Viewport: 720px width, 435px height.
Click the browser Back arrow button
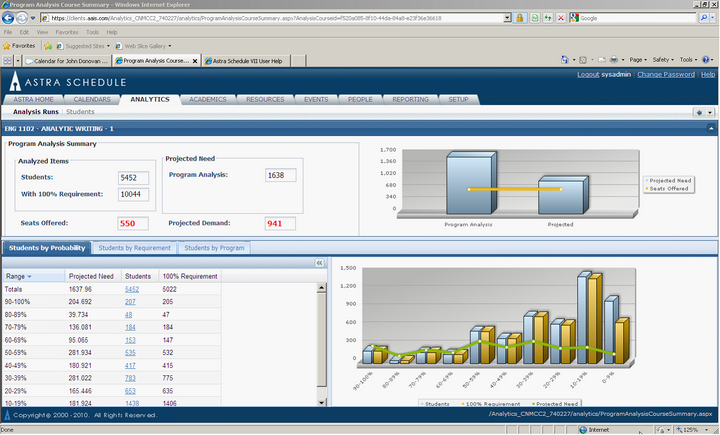pos(8,18)
